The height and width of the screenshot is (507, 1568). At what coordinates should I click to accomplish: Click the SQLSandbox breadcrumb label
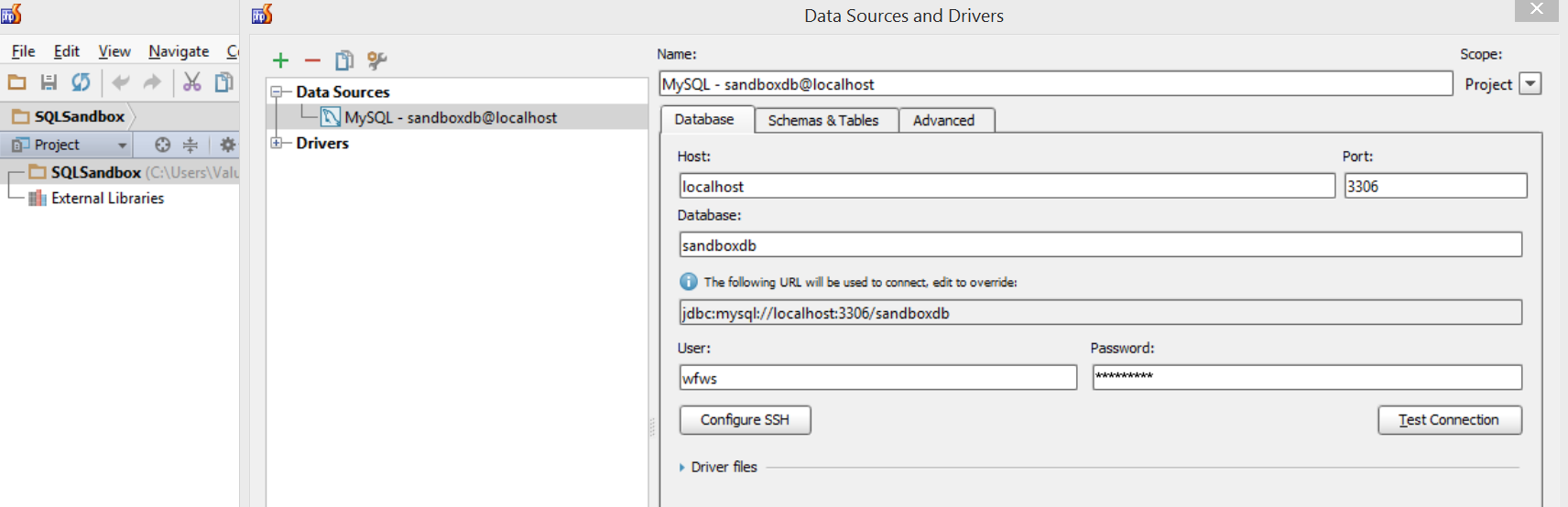tap(80, 116)
